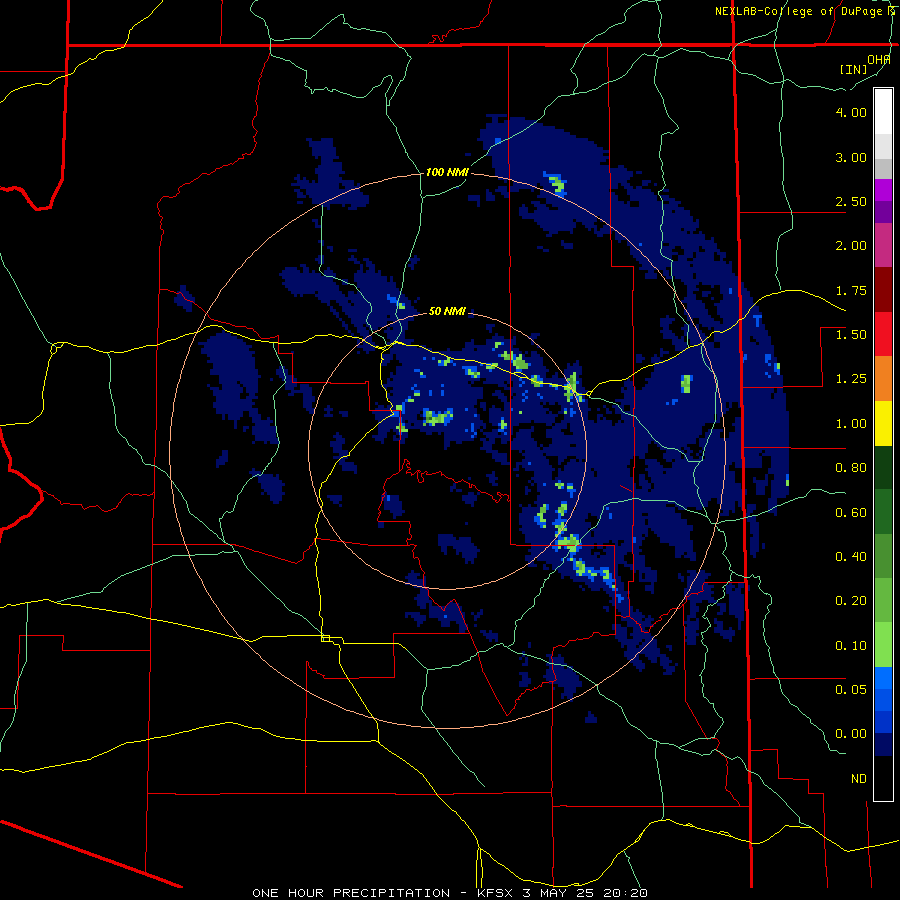Pick the orange legend swatch beside 1.25

tap(883, 379)
